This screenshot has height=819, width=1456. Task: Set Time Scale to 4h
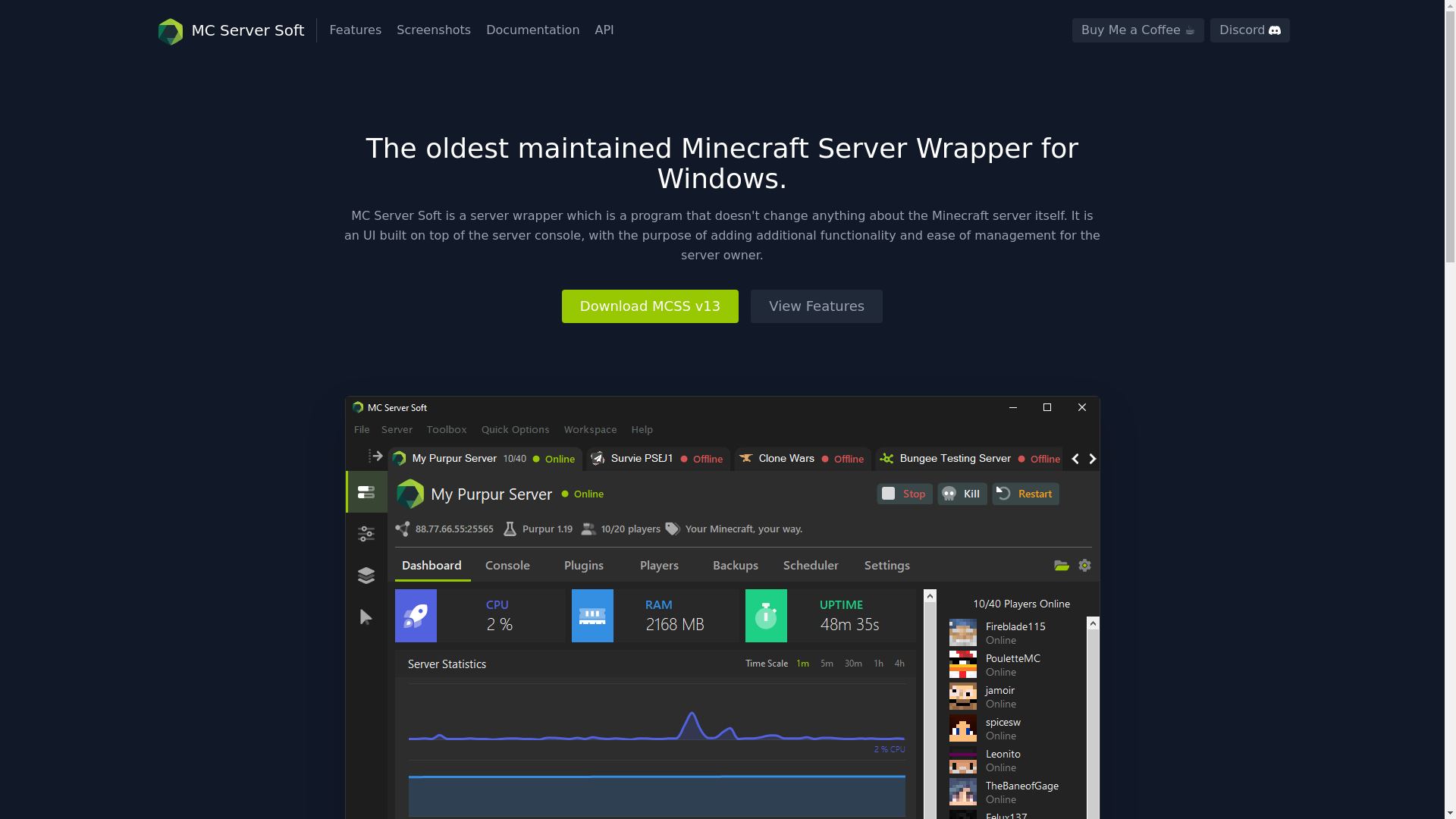click(x=899, y=664)
